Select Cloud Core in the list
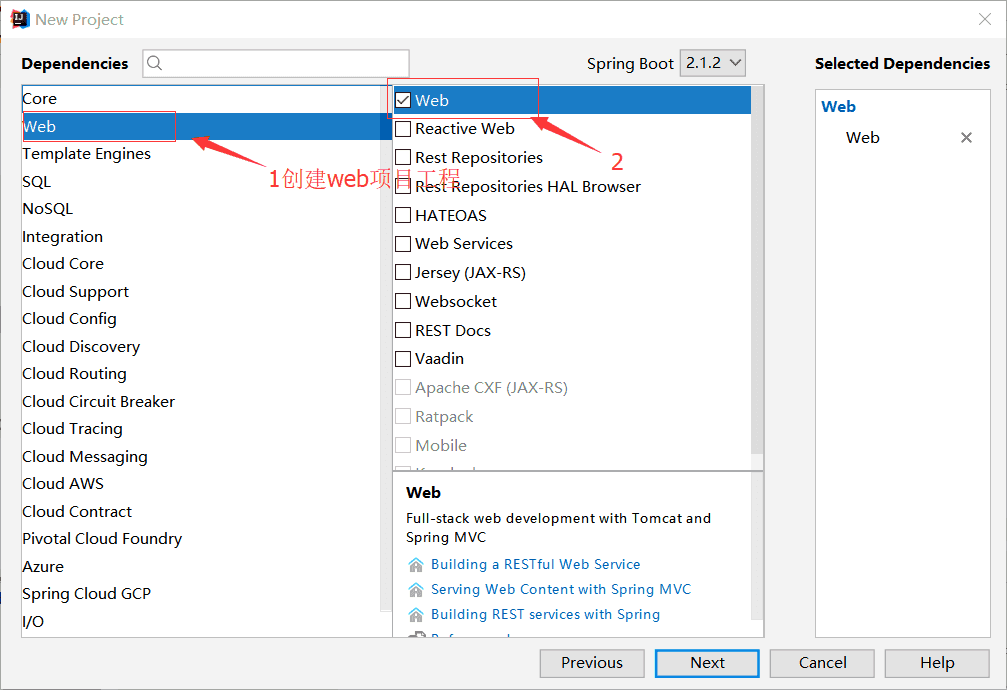 (x=201, y=264)
